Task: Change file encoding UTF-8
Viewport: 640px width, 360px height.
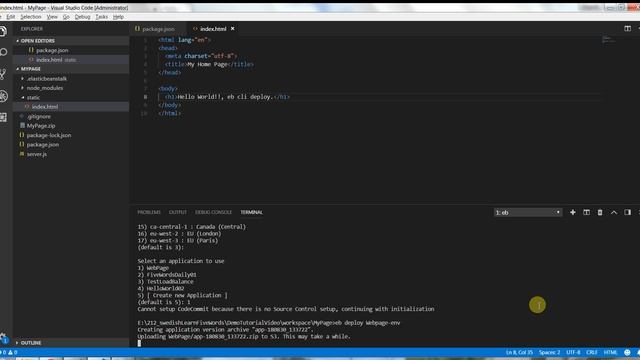Action: pyautogui.click(x=573, y=352)
